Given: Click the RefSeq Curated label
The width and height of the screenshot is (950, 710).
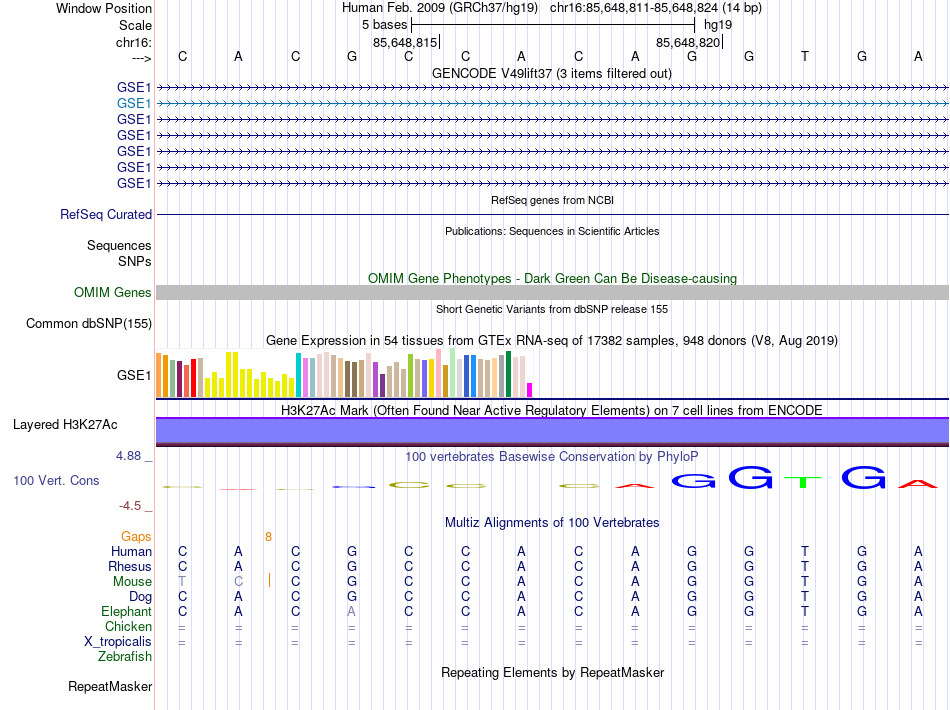Looking at the screenshot, I should pyautogui.click(x=106, y=214).
